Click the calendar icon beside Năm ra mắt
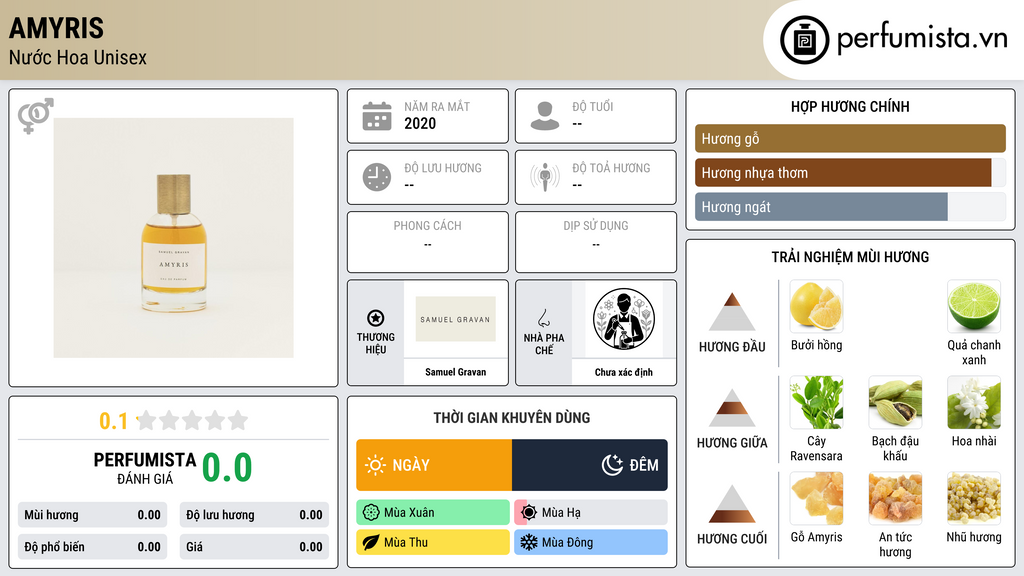This screenshot has height=576, width=1024. tap(377, 116)
